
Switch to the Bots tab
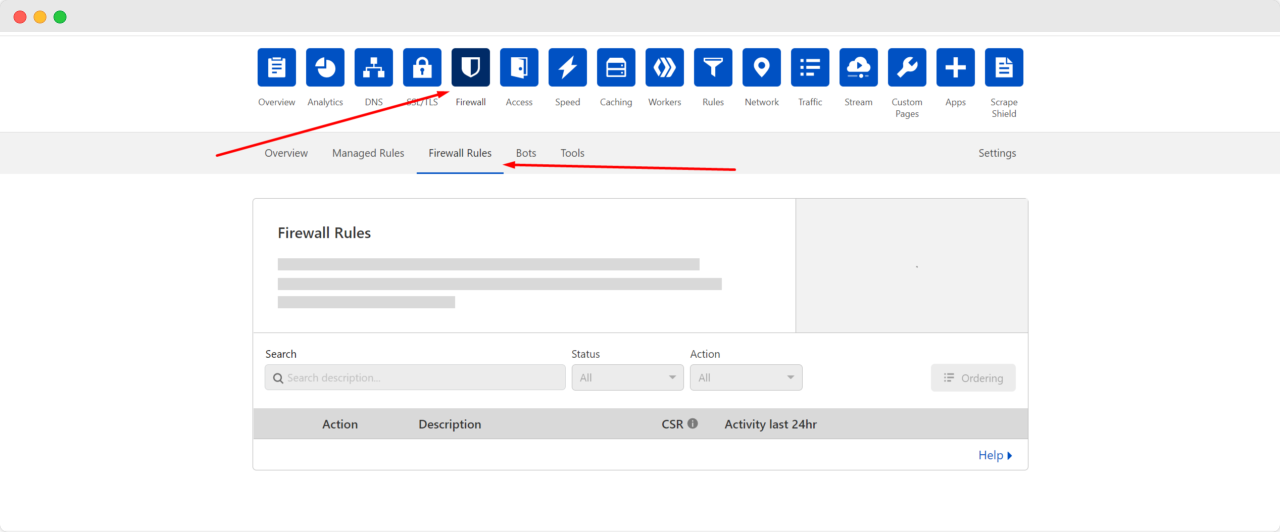pyautogui.click(x=526, y=153)
